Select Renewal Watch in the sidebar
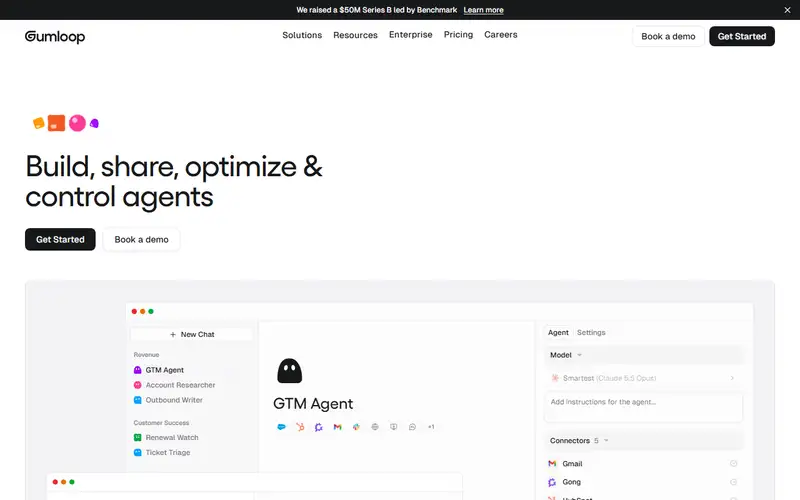Image resolution: width=800 pixels, height=500 pixels. [x=166, y=437]
